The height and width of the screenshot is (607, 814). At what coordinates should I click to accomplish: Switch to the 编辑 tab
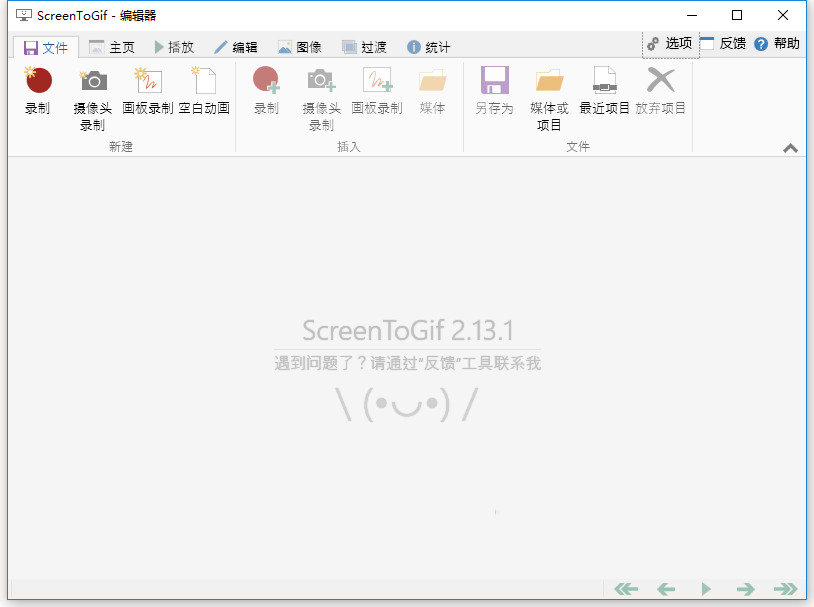pos(240,45)
